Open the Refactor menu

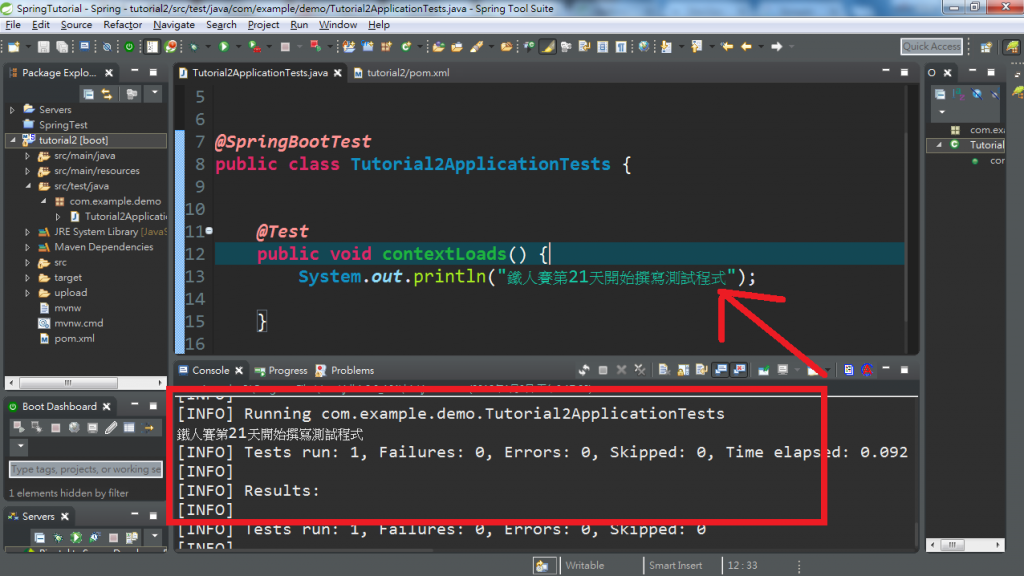click(x=123, y=25)
